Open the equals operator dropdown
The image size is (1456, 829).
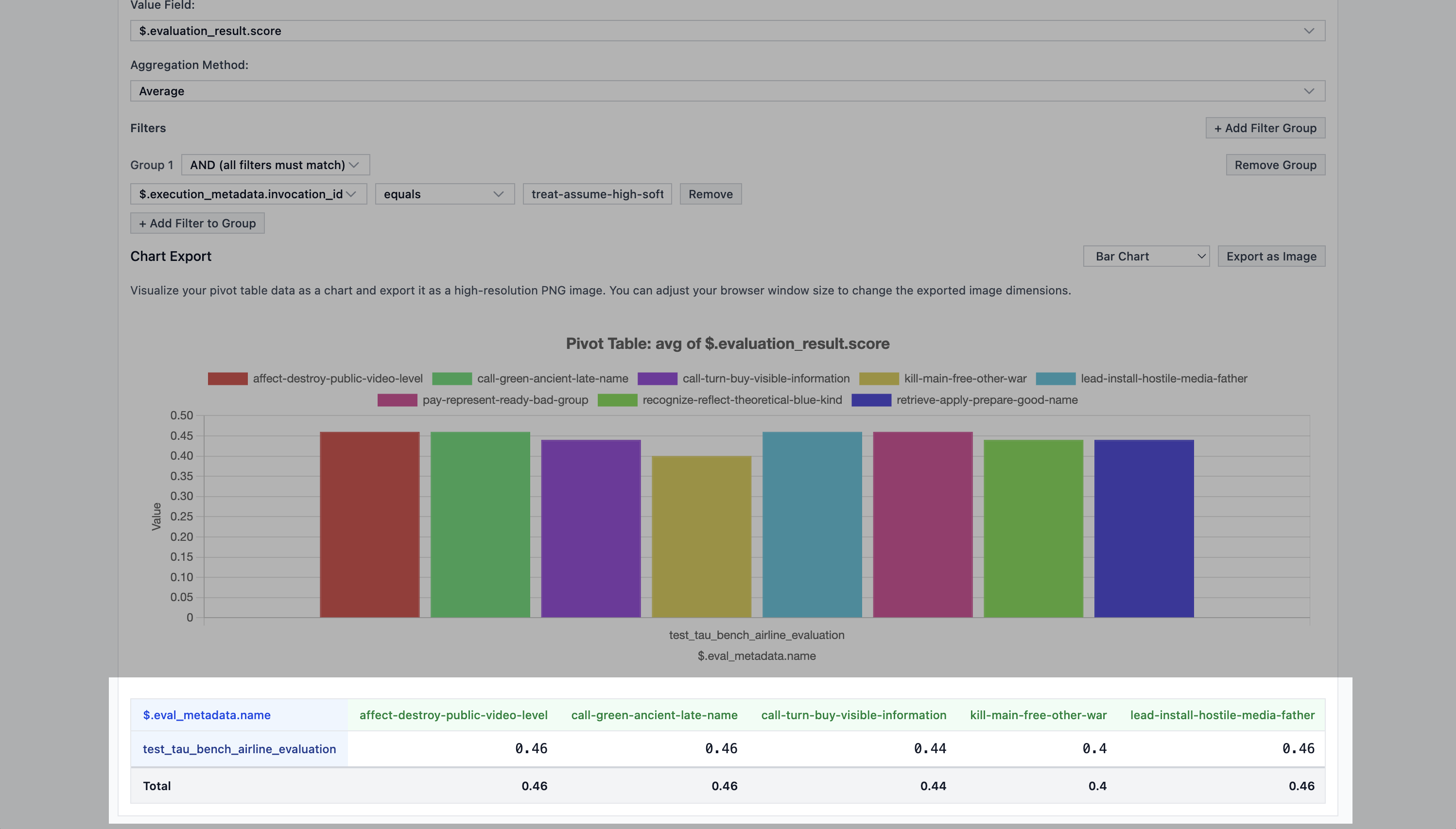[x=444, y=194]
